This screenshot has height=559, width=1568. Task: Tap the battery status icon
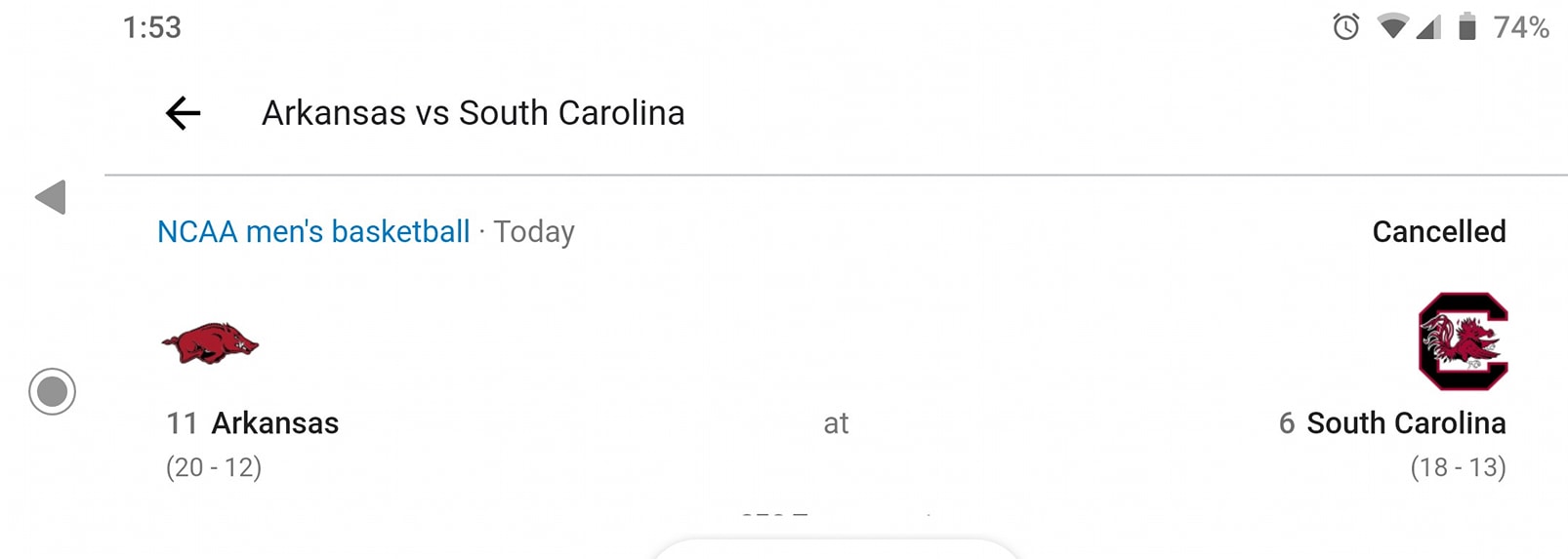tap(1466, 26)
